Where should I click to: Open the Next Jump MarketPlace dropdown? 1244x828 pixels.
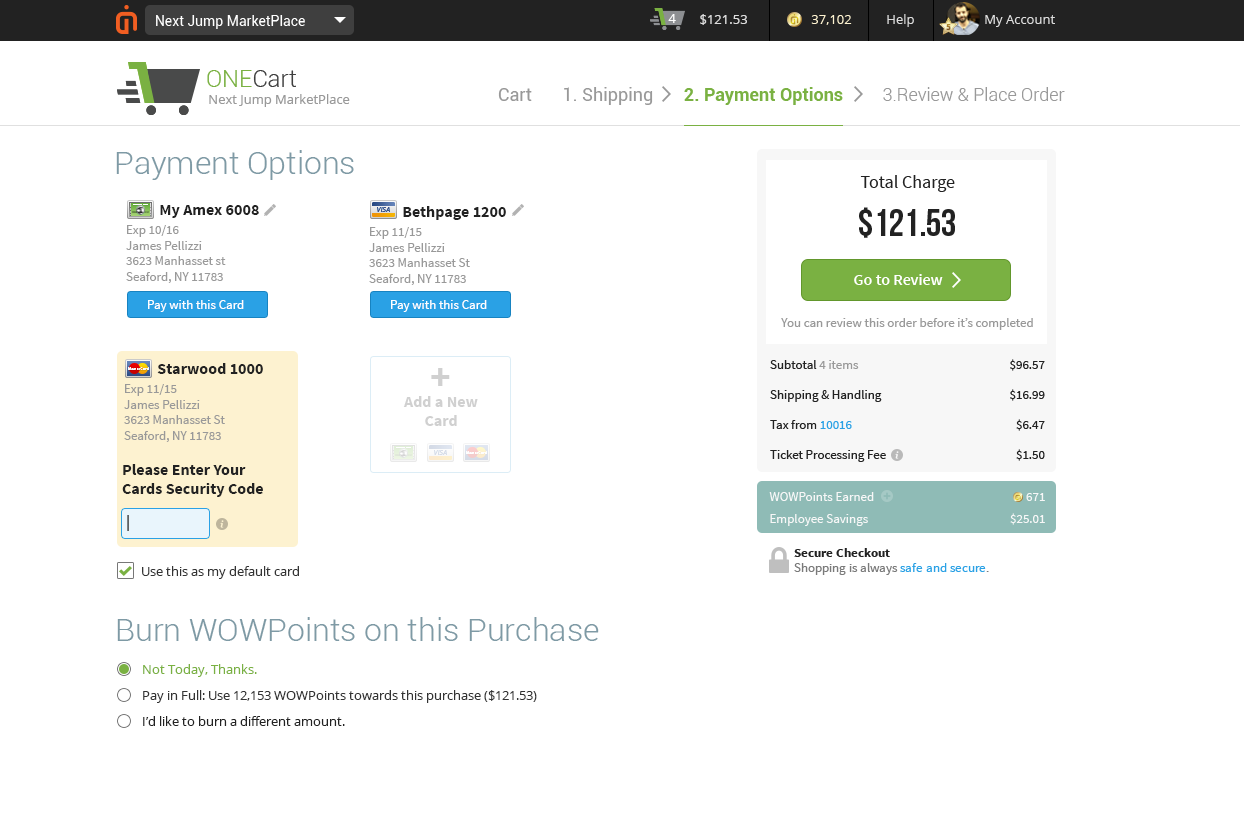pos(249,20)
